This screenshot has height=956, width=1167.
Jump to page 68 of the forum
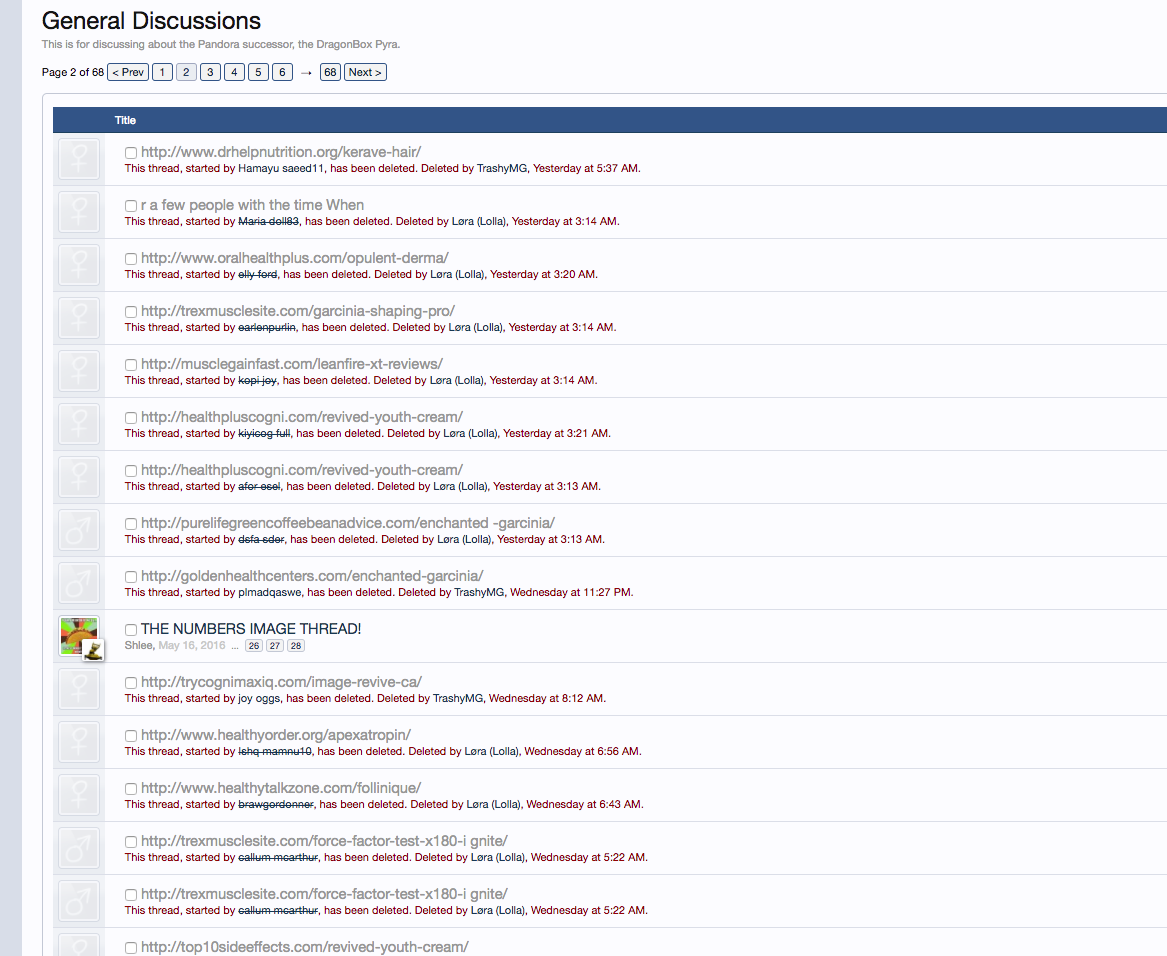click(330, 72)
